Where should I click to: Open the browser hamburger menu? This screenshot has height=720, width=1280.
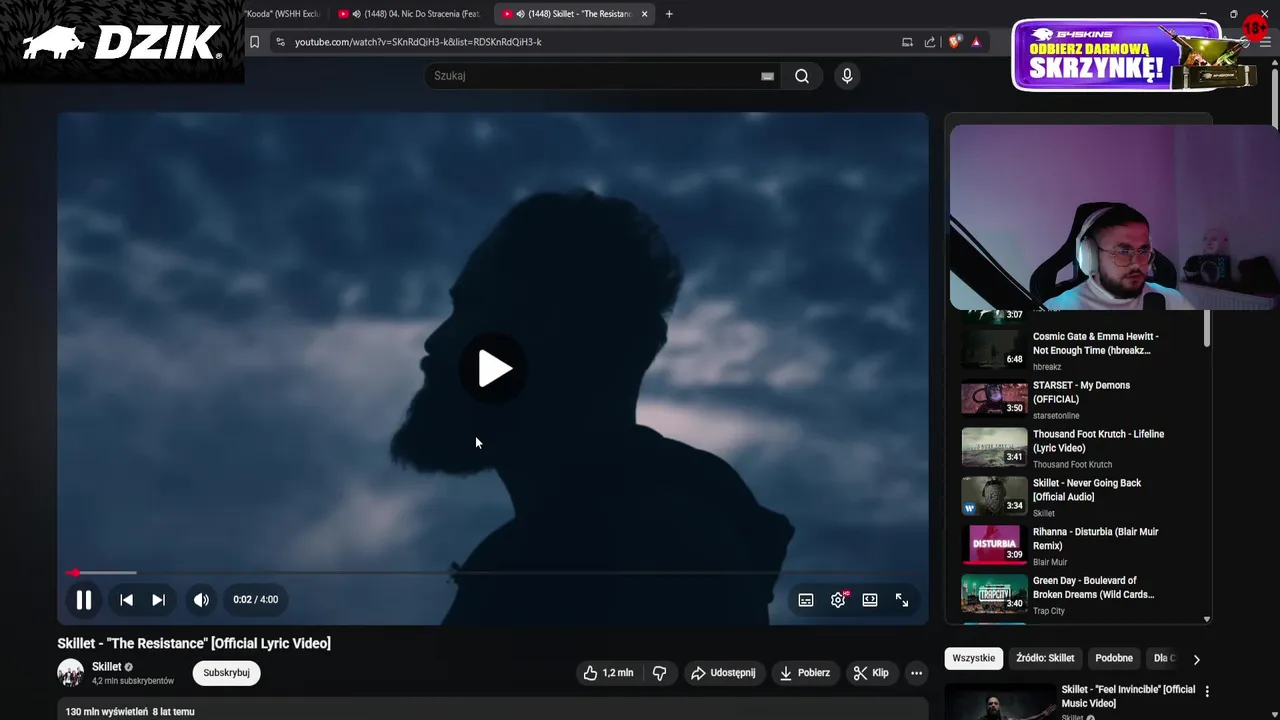(1265, 42)
